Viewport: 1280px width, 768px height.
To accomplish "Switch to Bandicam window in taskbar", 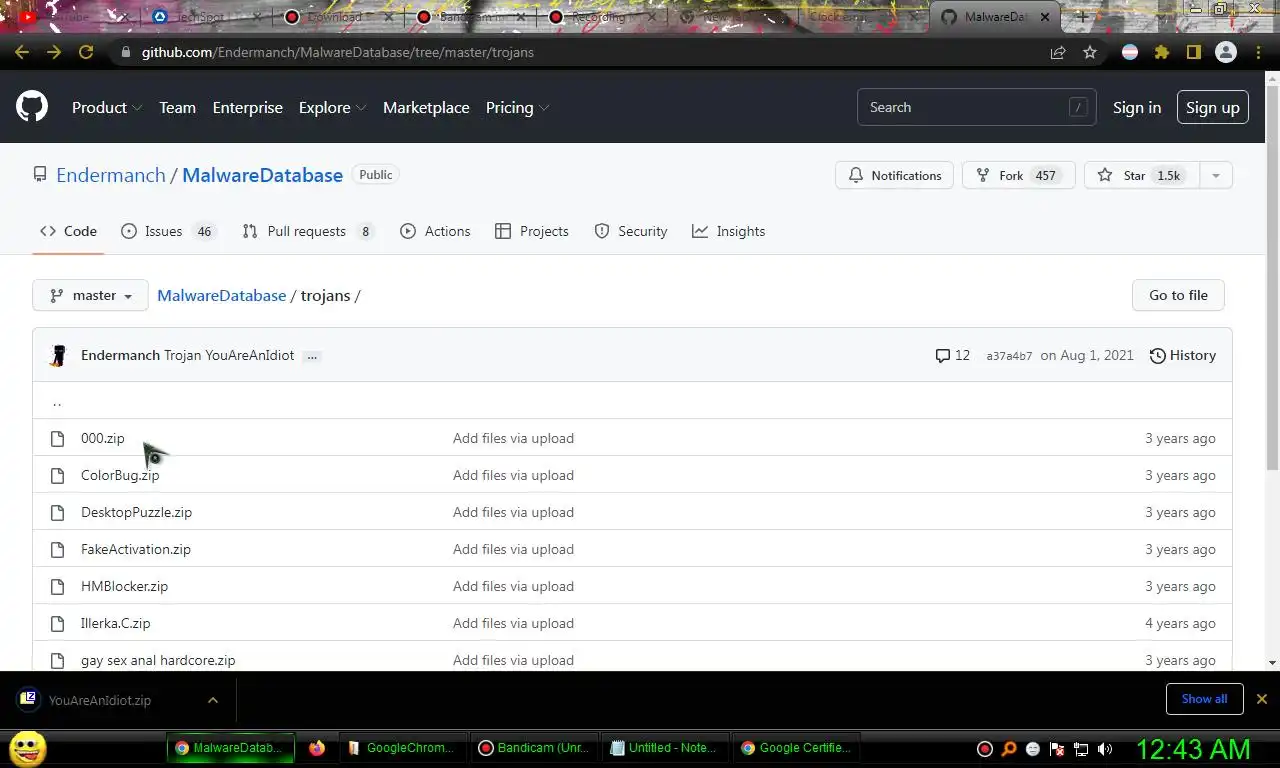I will coord(534,748).
